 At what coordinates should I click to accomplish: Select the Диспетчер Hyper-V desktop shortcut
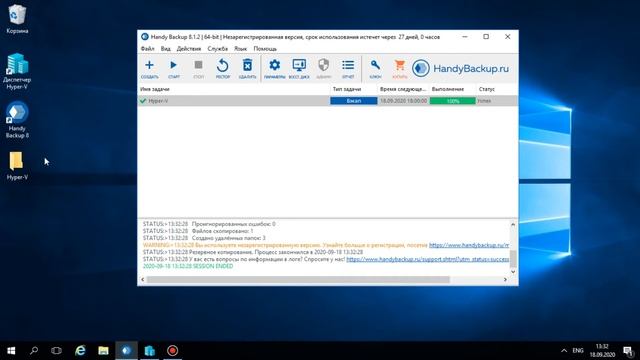pos(17,71)
